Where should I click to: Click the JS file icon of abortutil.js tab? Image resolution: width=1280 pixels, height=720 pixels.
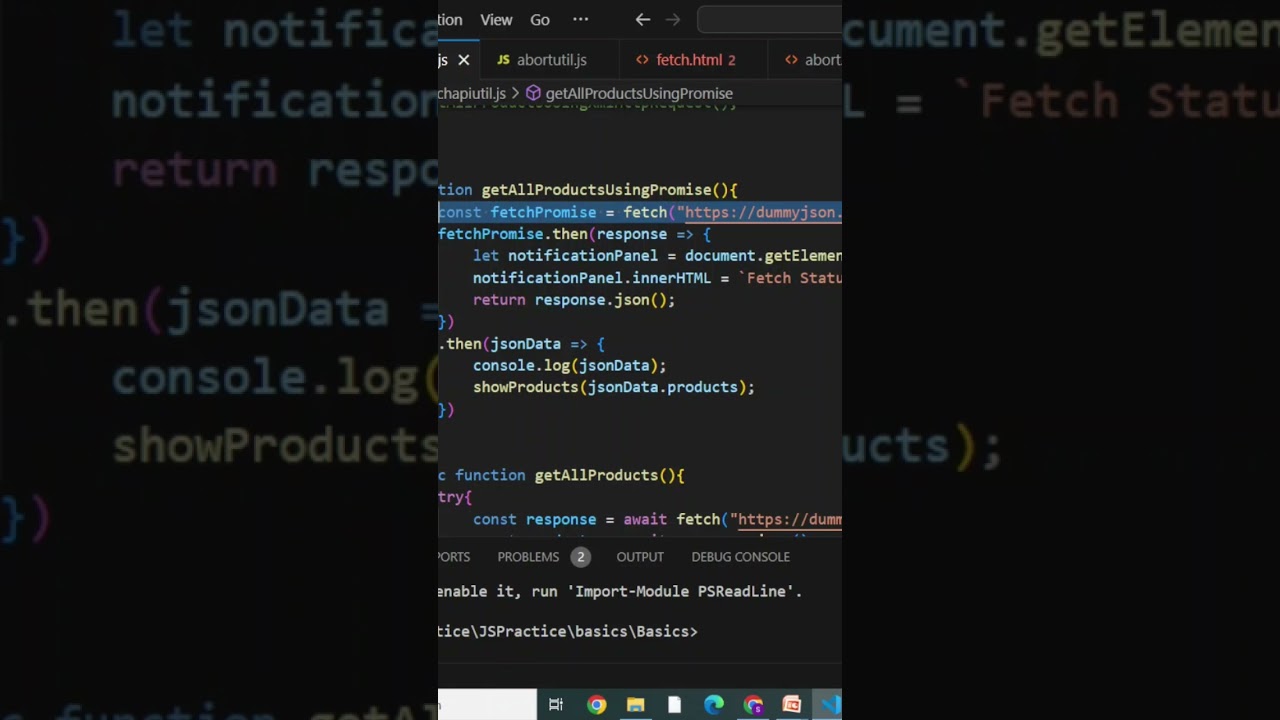pos(503,60)
